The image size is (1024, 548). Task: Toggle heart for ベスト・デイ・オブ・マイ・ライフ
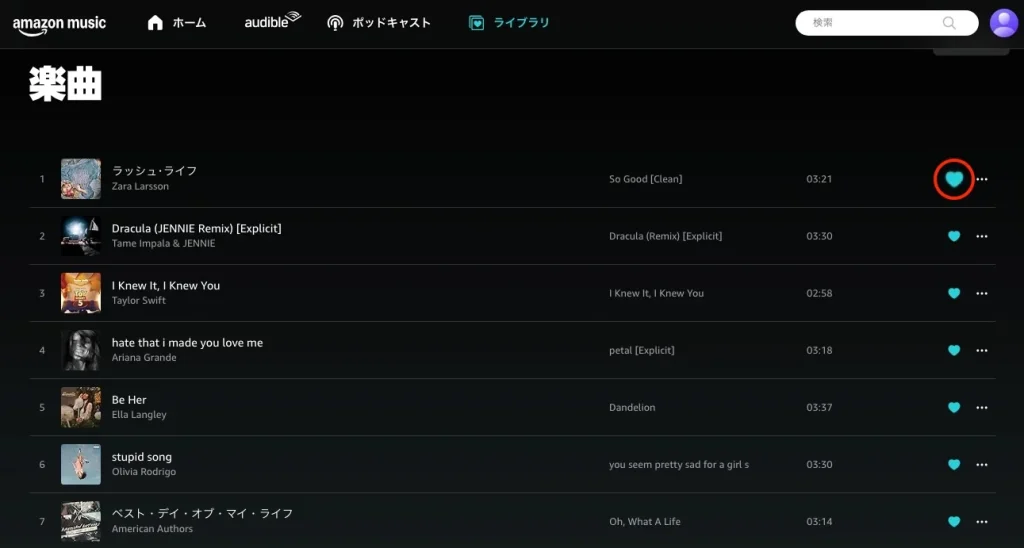coord(954,522)
